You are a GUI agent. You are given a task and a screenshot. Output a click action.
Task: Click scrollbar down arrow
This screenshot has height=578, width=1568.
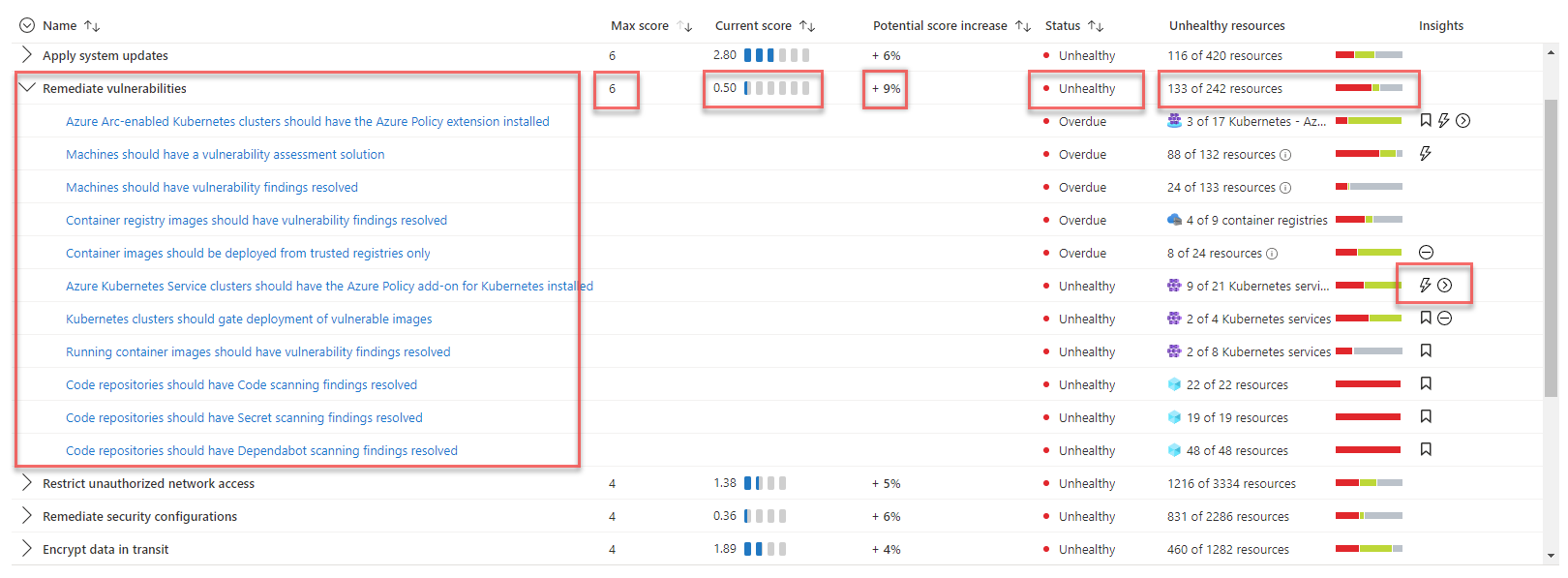coord(1552,556)
